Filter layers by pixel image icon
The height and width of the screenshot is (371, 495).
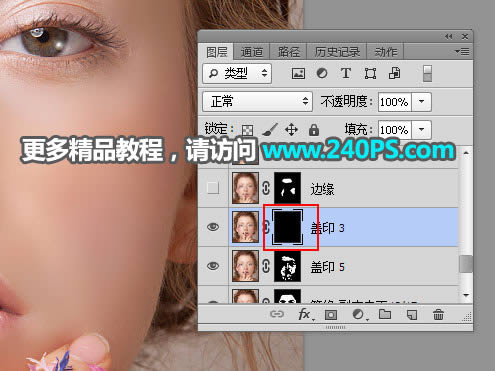298,73
